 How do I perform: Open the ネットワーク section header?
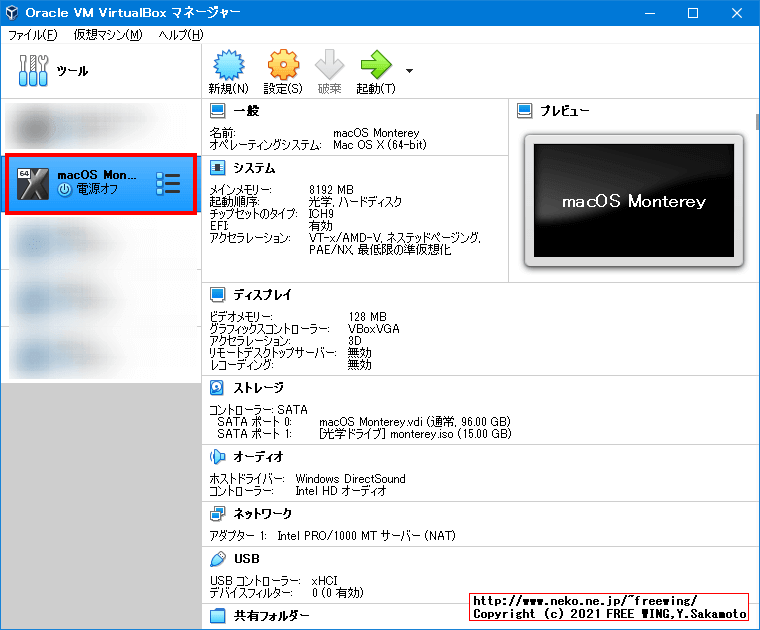263,513
